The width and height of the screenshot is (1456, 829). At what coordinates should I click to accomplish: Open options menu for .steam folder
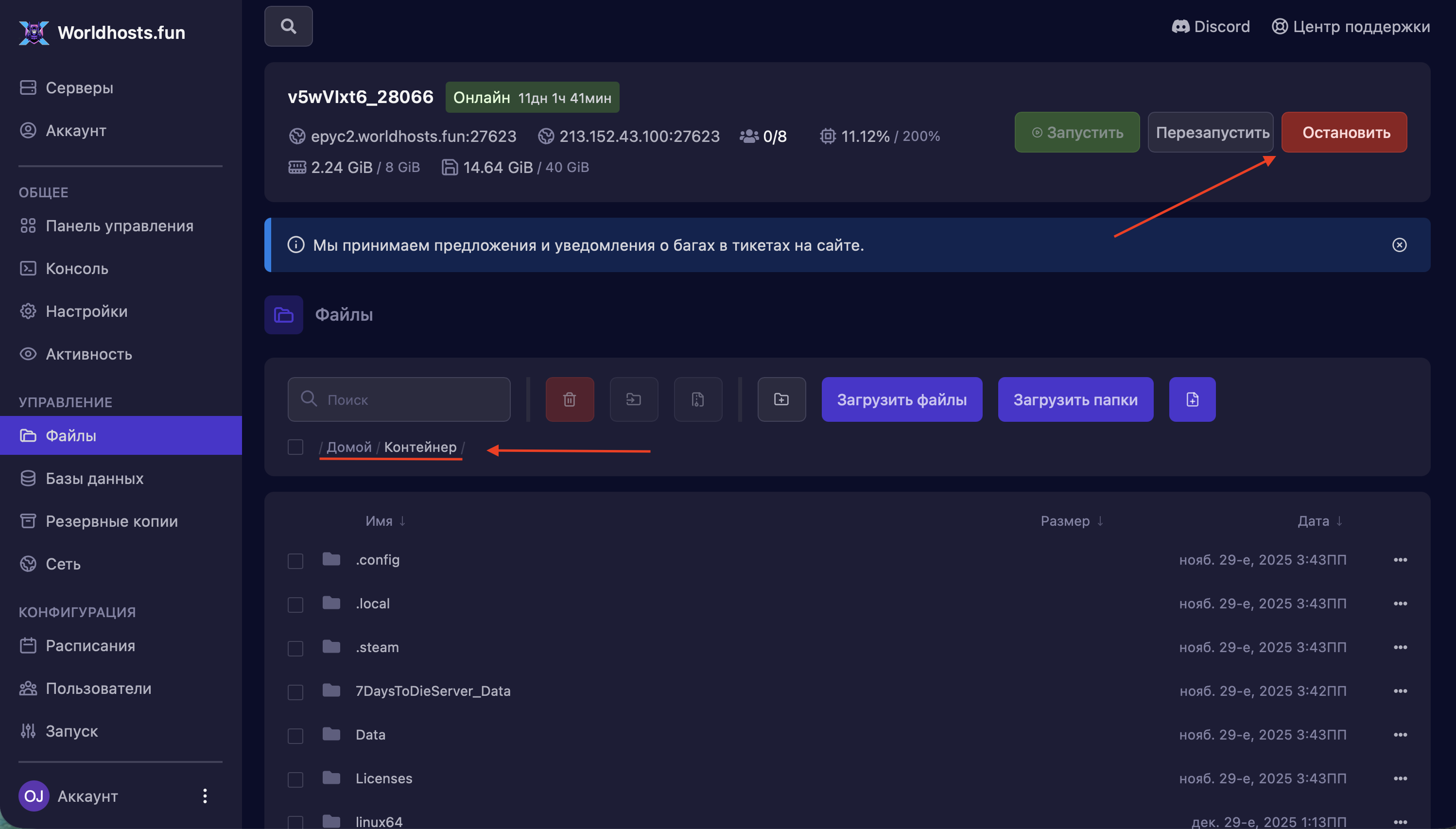(1400, 647)
